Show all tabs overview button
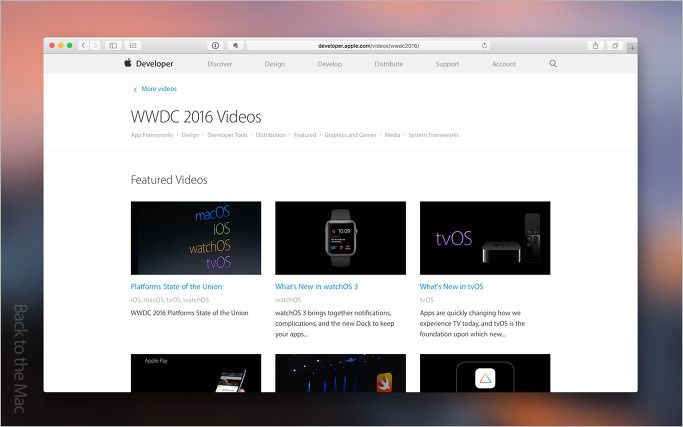The width and height of the screenshot is (683, 427). (615, 45)
